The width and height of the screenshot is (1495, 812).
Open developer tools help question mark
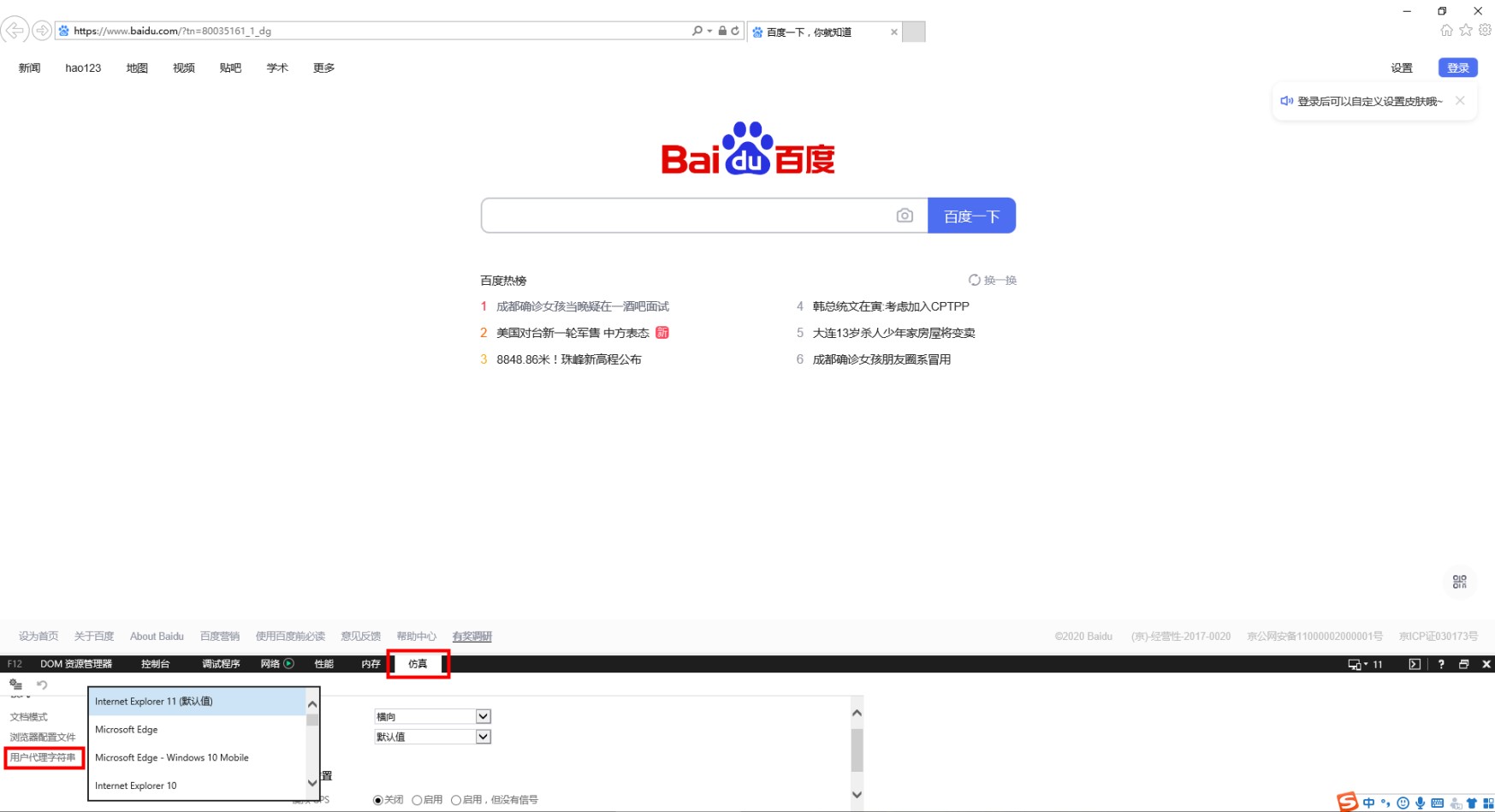pos(1441,664)
